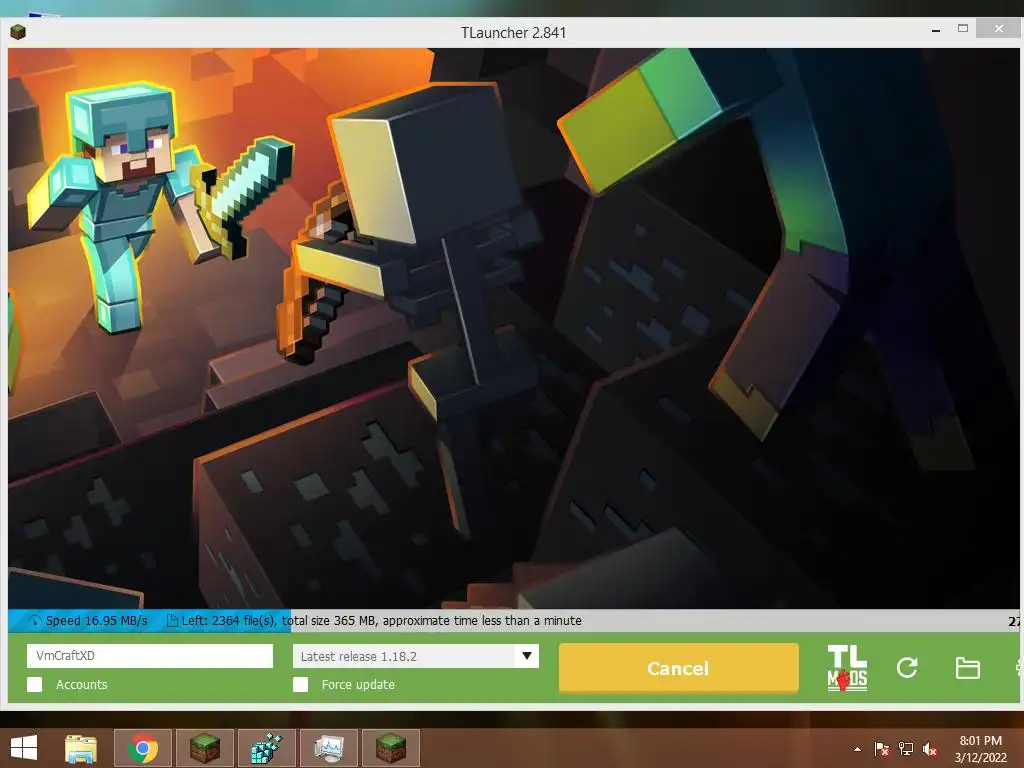This screenshot has width=1024, height=768.
Task: Click the version dropdown arrow
Action: 526,656
